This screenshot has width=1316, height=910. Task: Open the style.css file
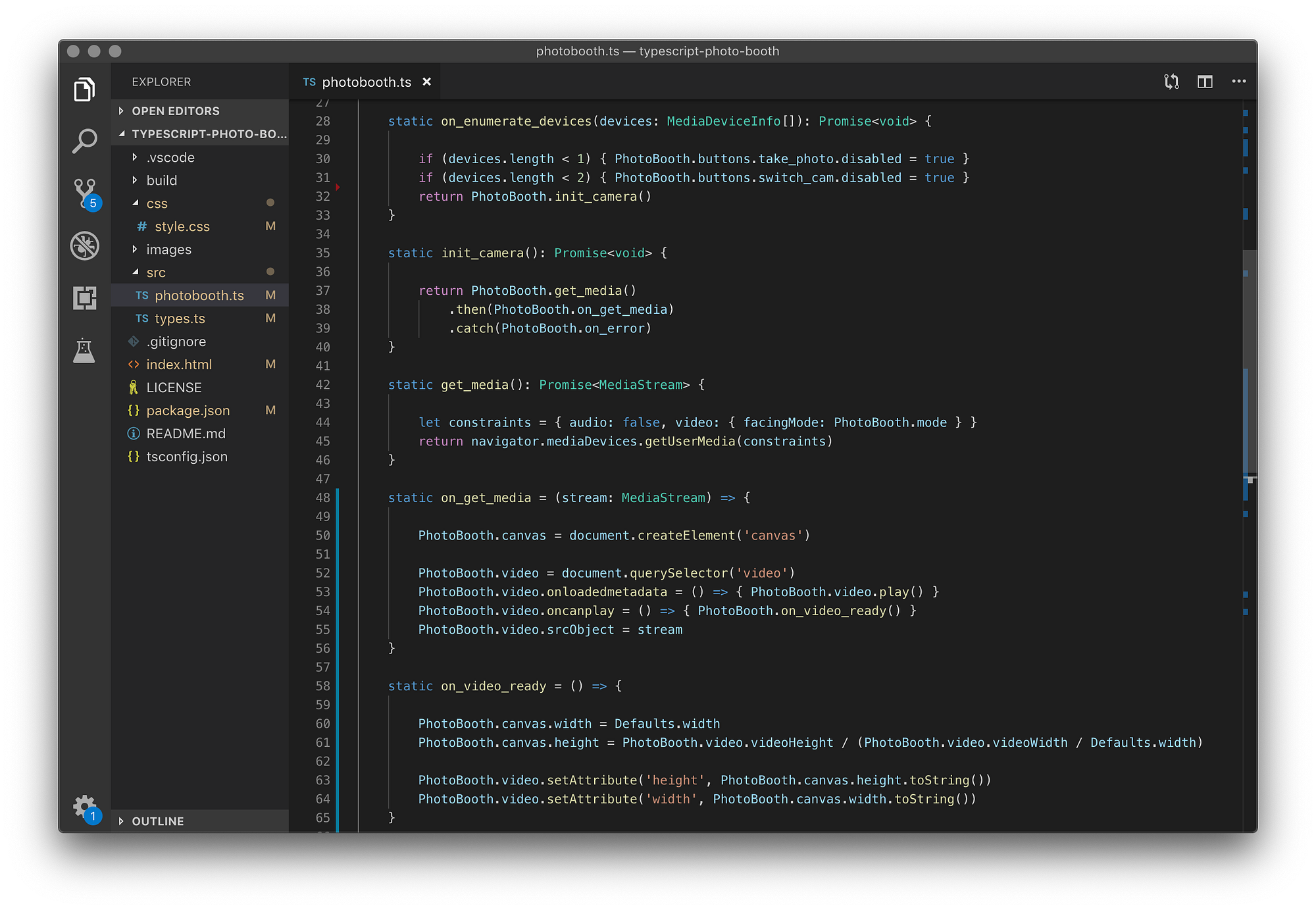click(182, 226)
